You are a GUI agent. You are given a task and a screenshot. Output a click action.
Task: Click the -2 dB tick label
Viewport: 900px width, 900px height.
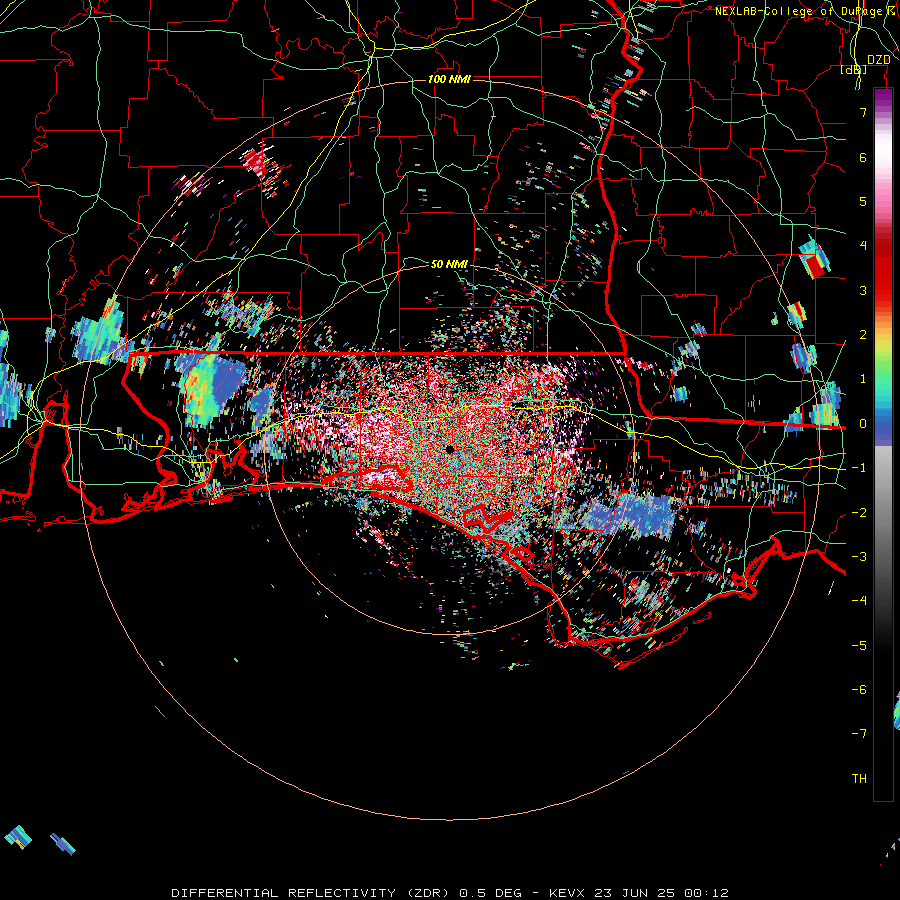pyautogui.click(x=859, y=512)
